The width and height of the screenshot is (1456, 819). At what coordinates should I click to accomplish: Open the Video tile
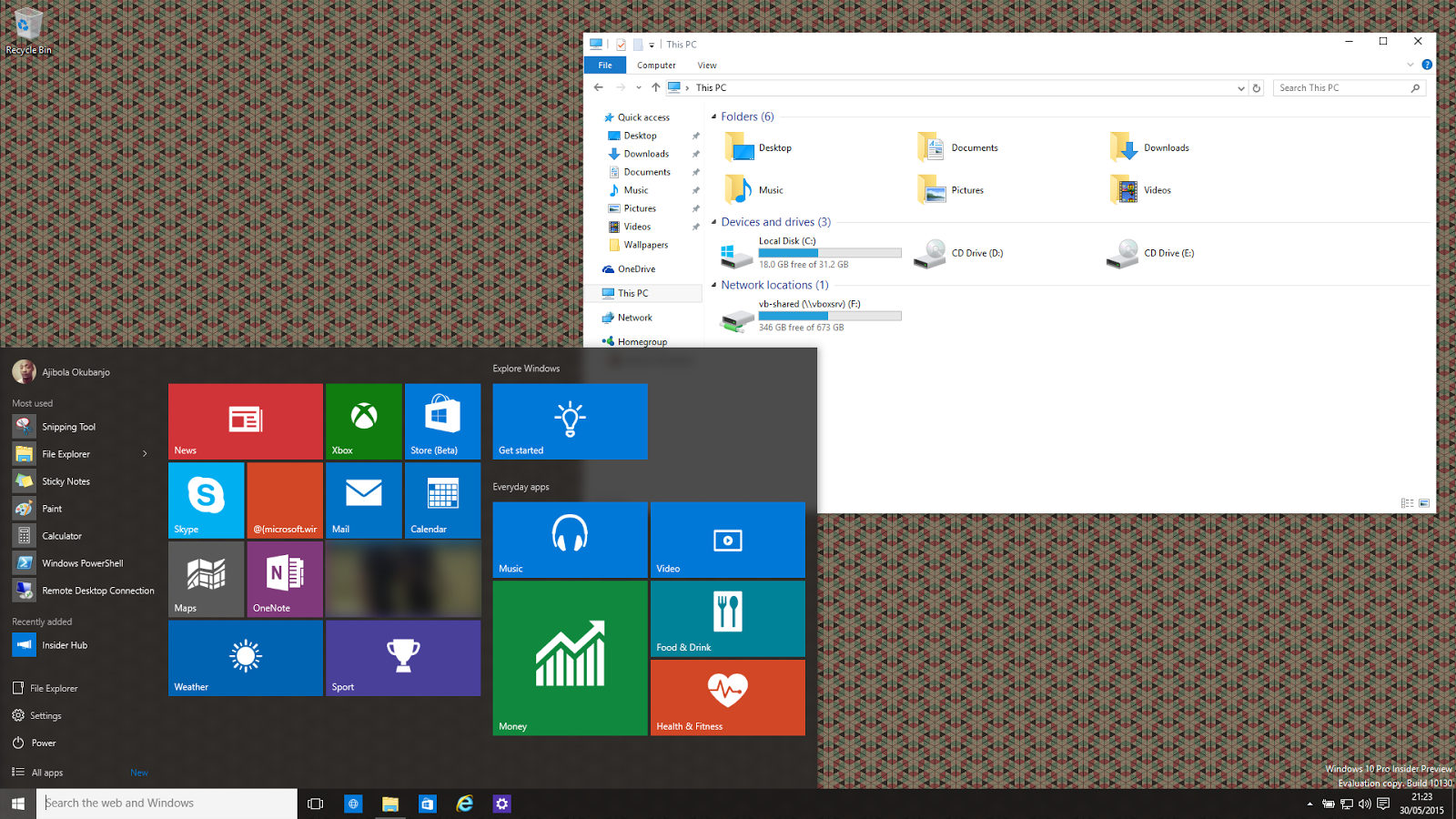point(728,540)
